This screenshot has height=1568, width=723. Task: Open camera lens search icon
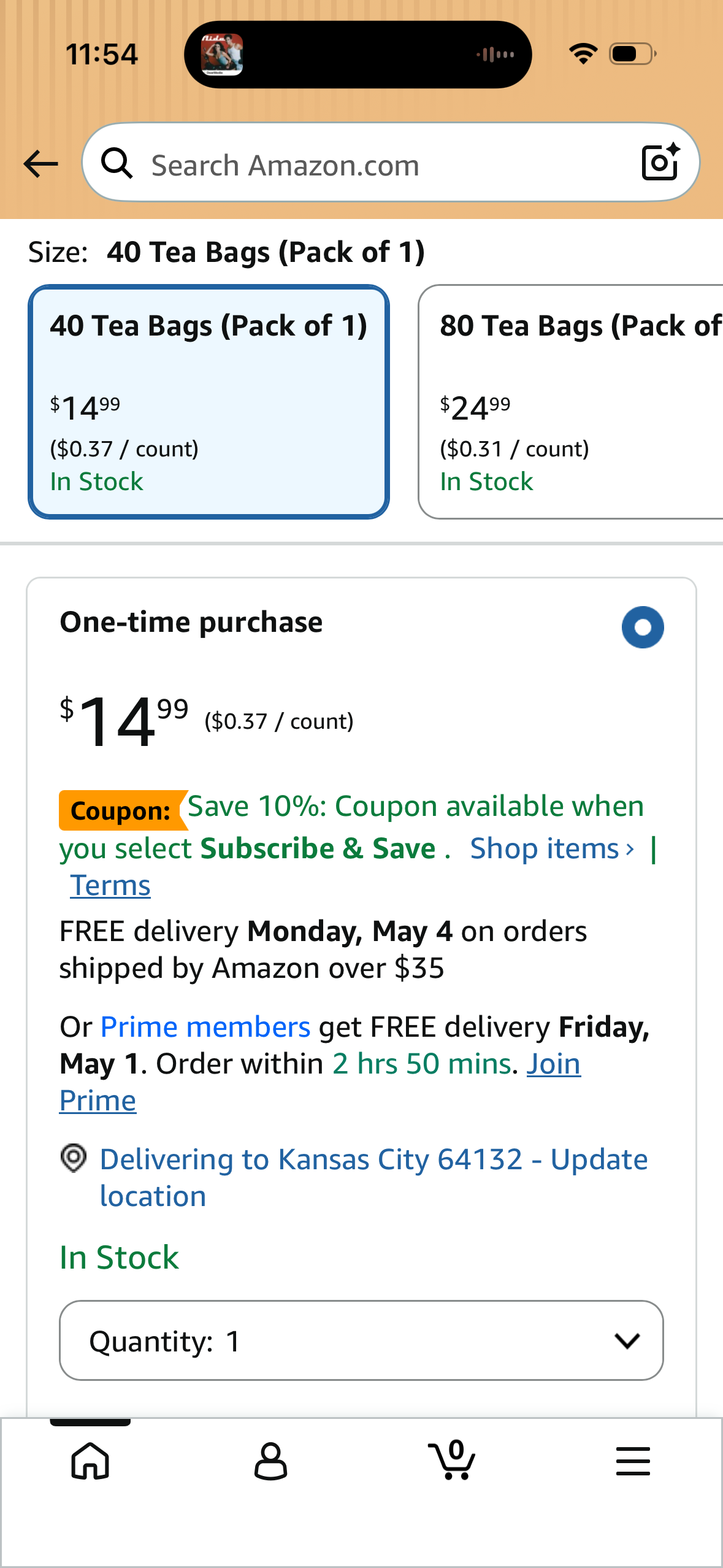(x=660, y=163)
